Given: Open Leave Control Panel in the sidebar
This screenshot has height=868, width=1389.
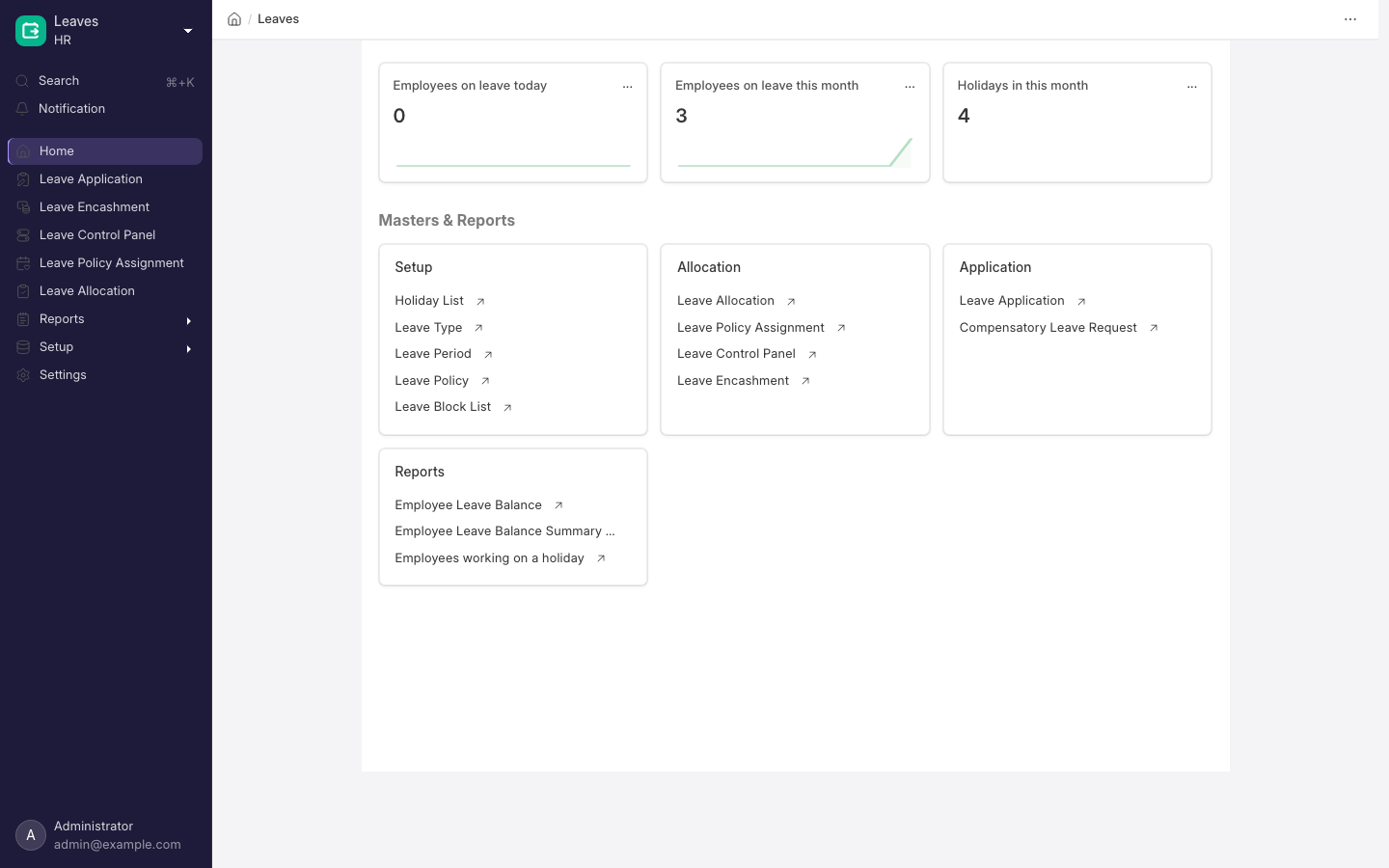Looking at the screenshot, I should [x=105, y=235].
